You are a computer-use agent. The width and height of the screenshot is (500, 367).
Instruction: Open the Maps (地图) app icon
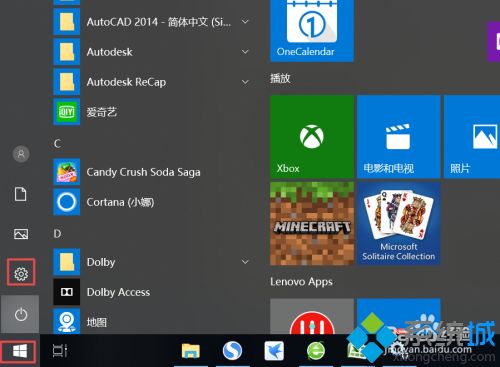pos(67,321)
